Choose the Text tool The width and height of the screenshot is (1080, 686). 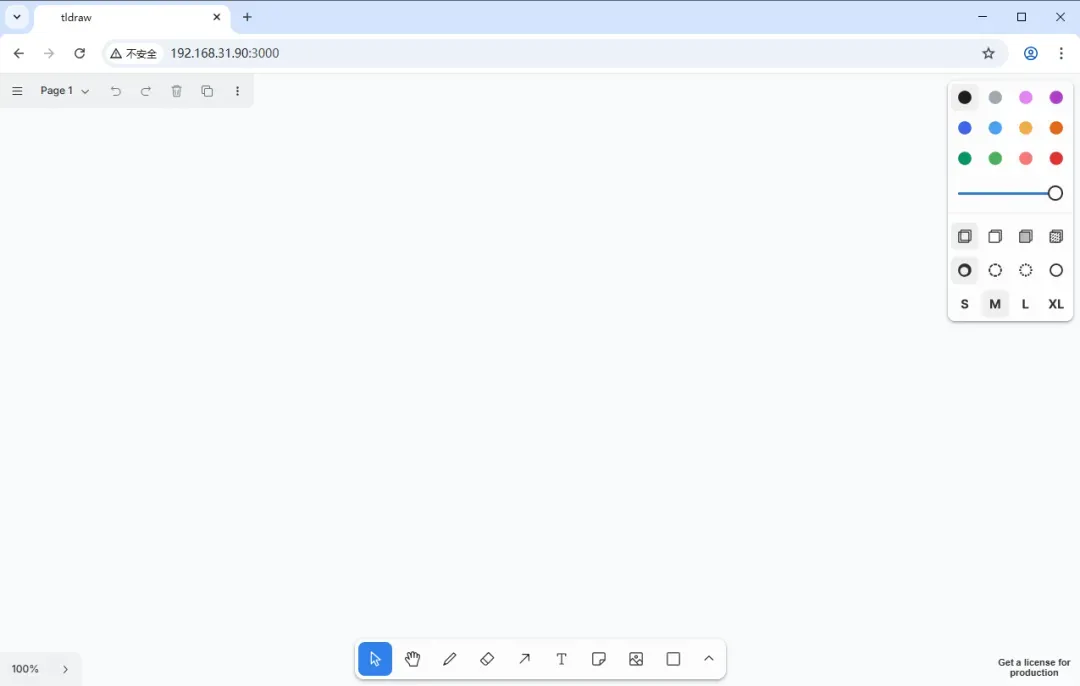click(562, 659)
